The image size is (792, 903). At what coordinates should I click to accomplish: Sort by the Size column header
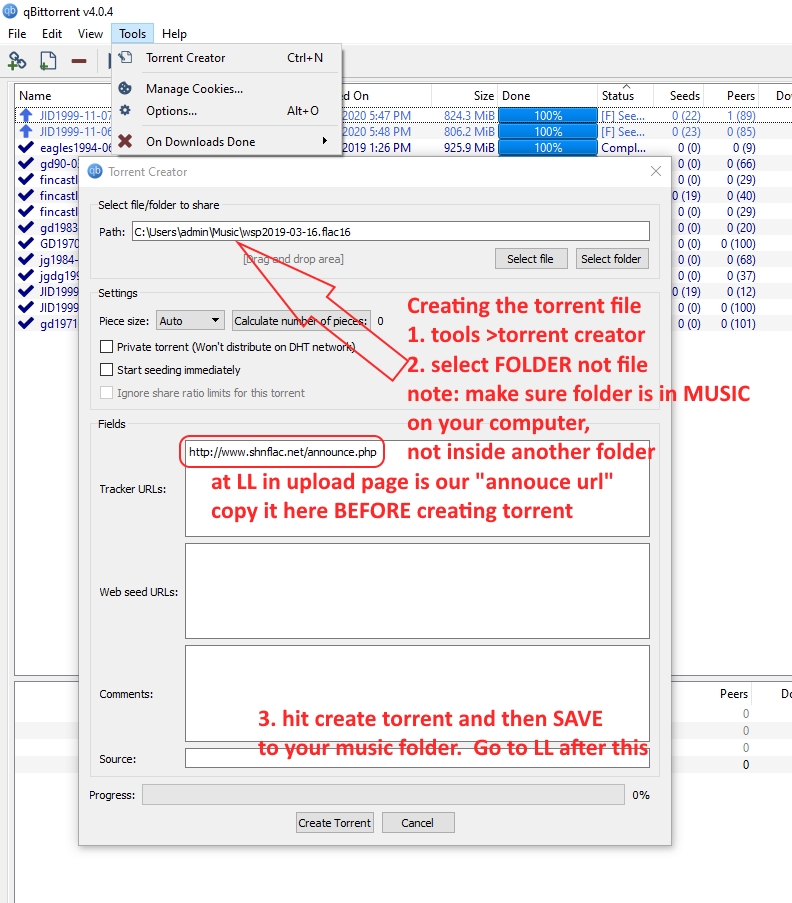point(484,96)
